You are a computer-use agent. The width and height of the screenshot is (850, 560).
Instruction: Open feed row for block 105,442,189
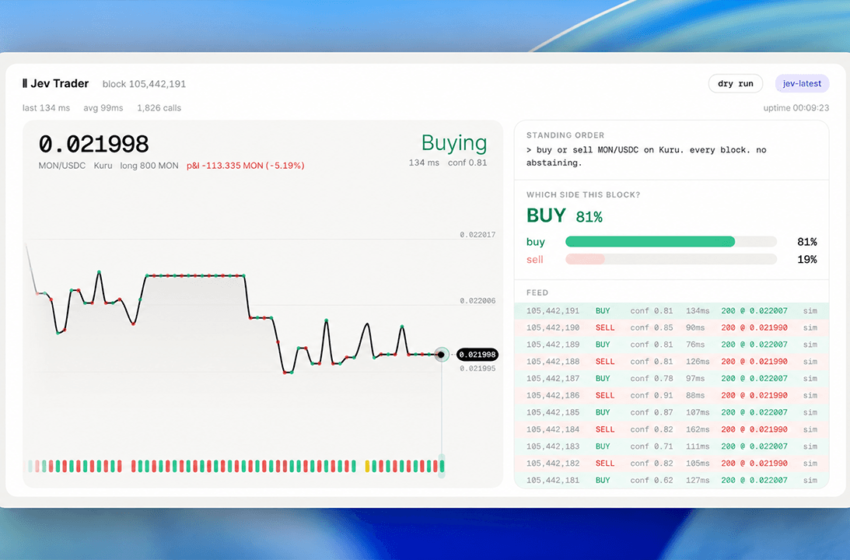click(671, 344)
